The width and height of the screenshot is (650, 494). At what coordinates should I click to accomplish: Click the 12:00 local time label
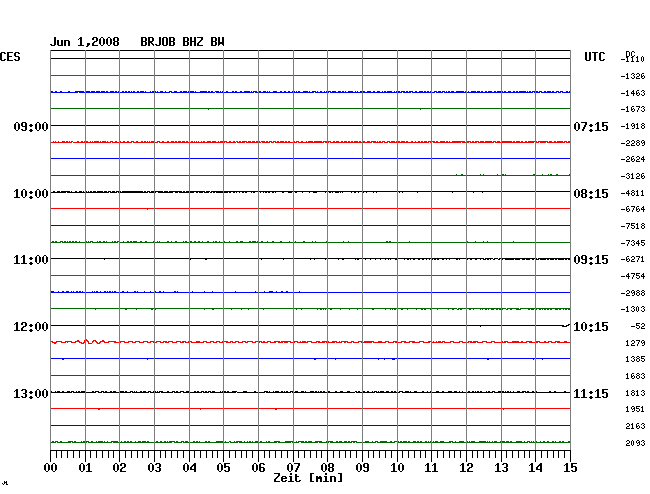pos(31,327)
